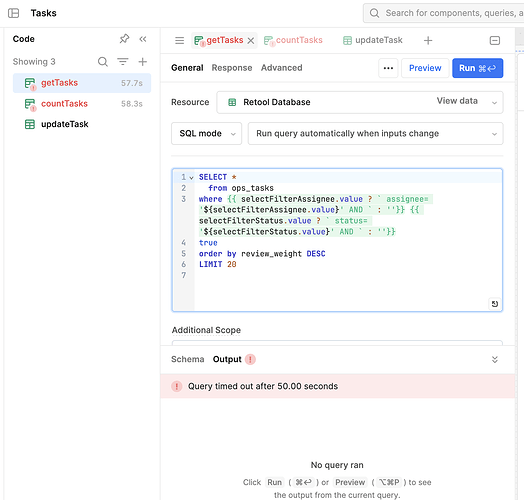This screenshot has width=524, height=500.
Task: Expand the run-trigger behavior dropdown
Action: click(375, 134)
